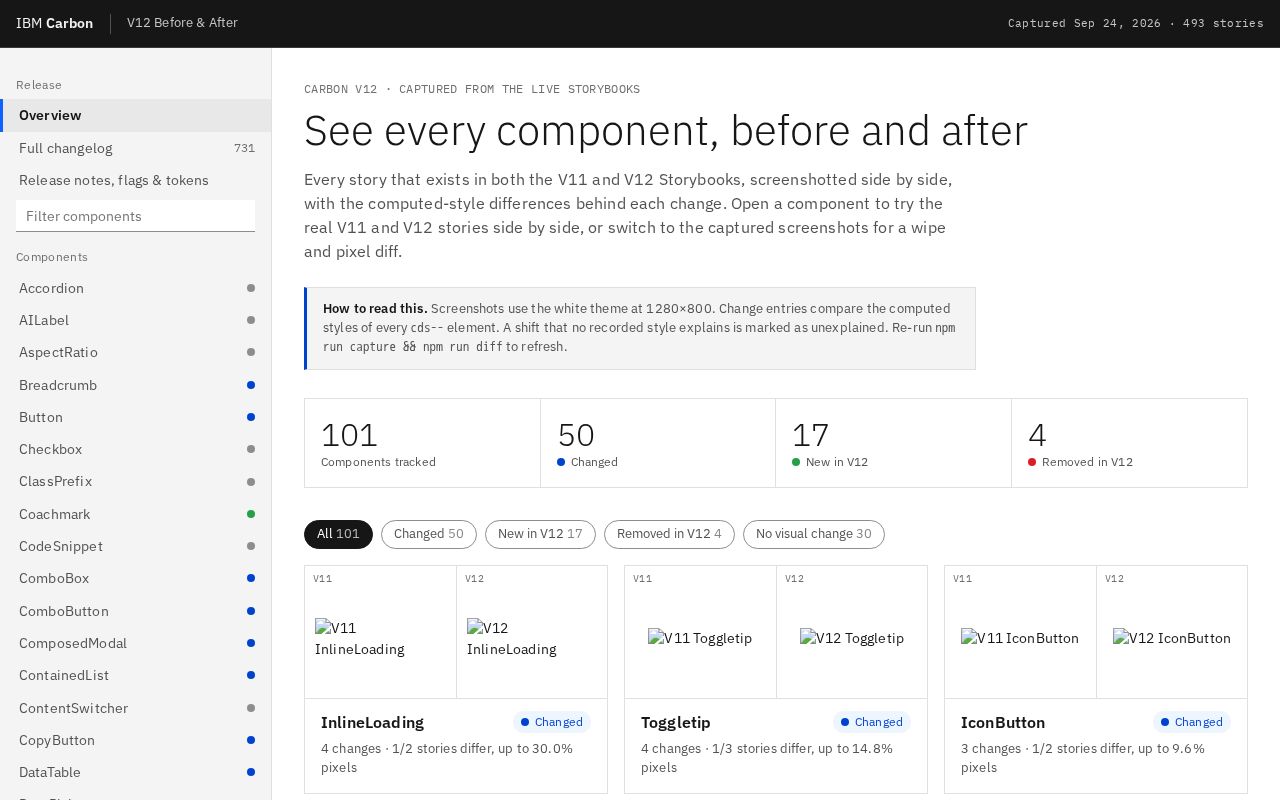Filter by New in V12 pill
Image resolution: width=1280 pixels, height=800 pixels.
pos(540,534)
